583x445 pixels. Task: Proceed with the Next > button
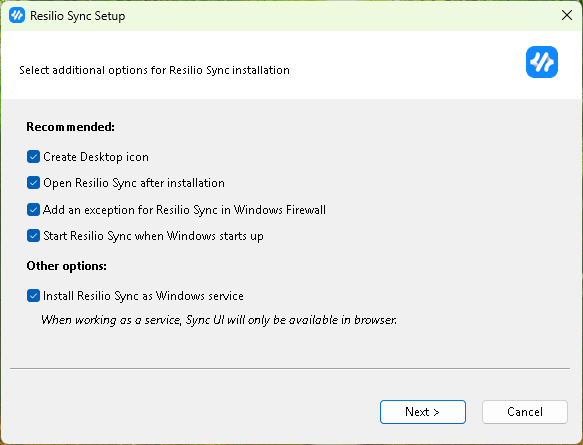[423, 412]
